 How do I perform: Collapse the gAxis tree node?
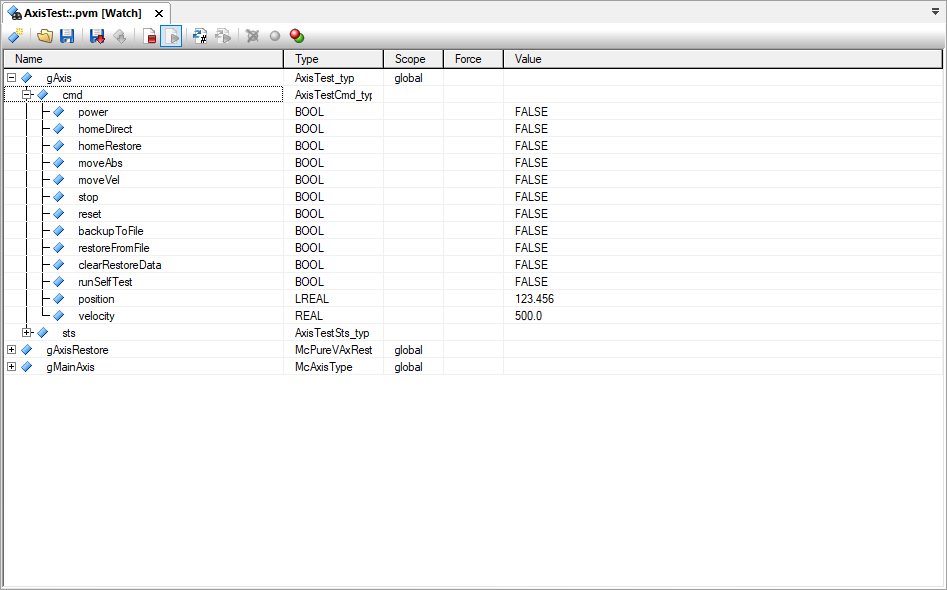[11, 78]
